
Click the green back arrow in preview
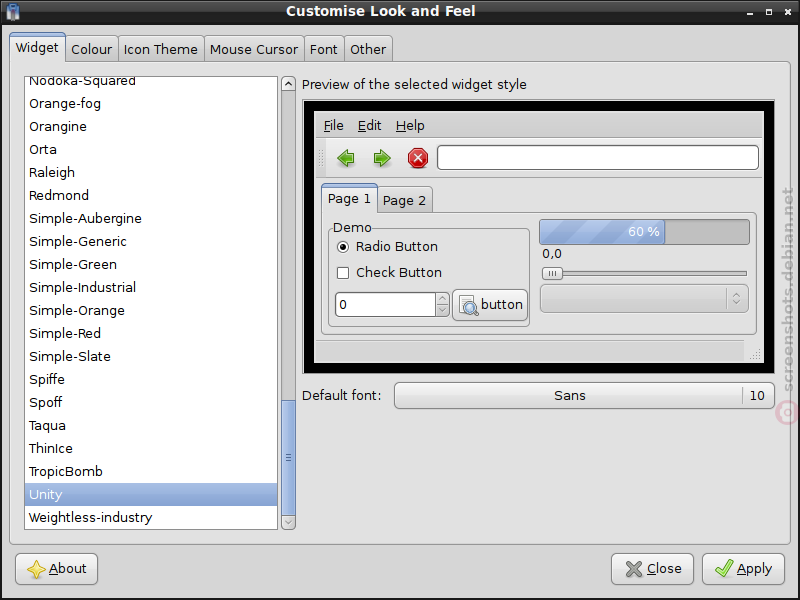click(x=346, y=158)
